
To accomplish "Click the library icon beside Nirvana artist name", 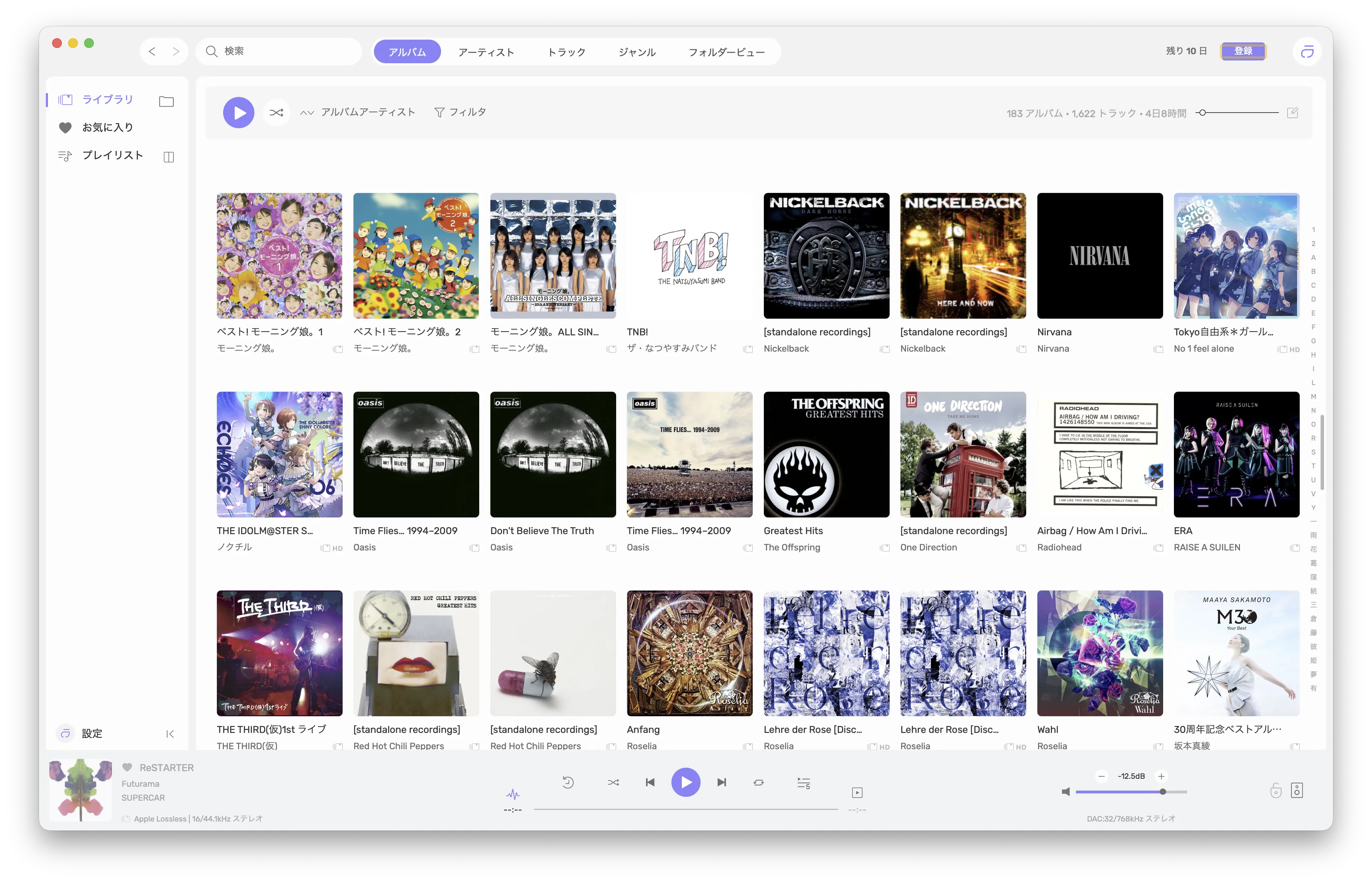I will [x=1158, y=349].
